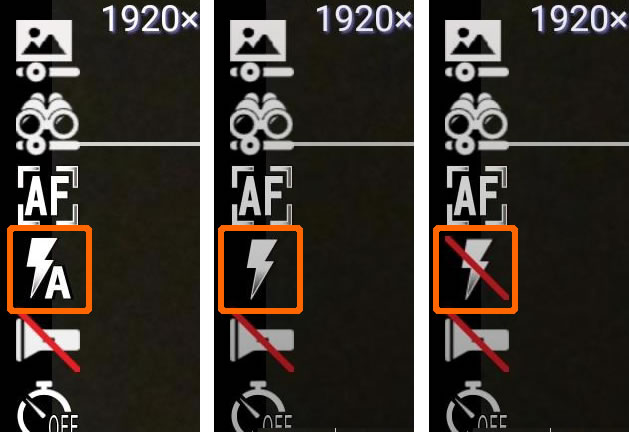Open binoculars zoom icon in left panel
The image size is (629, 432).
click(x=48, y=124)
